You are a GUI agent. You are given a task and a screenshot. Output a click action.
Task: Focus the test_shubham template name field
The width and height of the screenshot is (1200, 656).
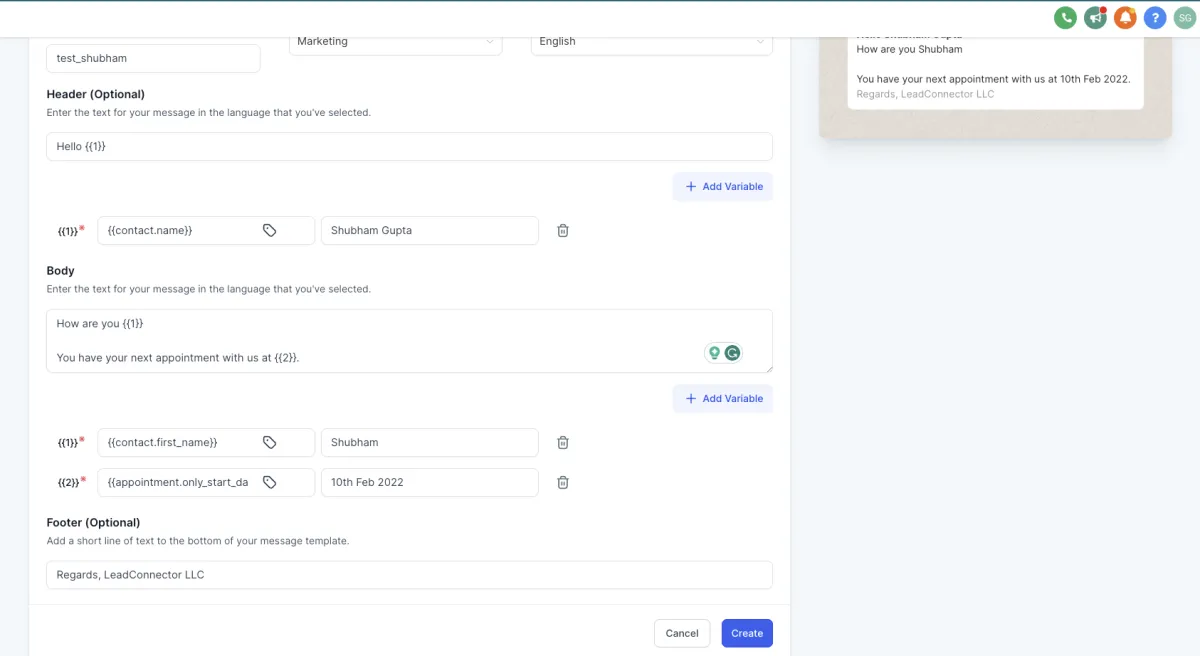[x=153, y=58]
